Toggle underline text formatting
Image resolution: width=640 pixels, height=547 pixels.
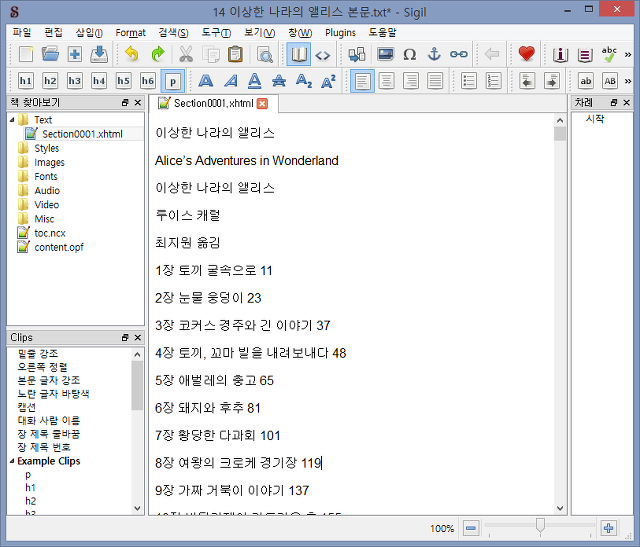click(x=255, y=81)
